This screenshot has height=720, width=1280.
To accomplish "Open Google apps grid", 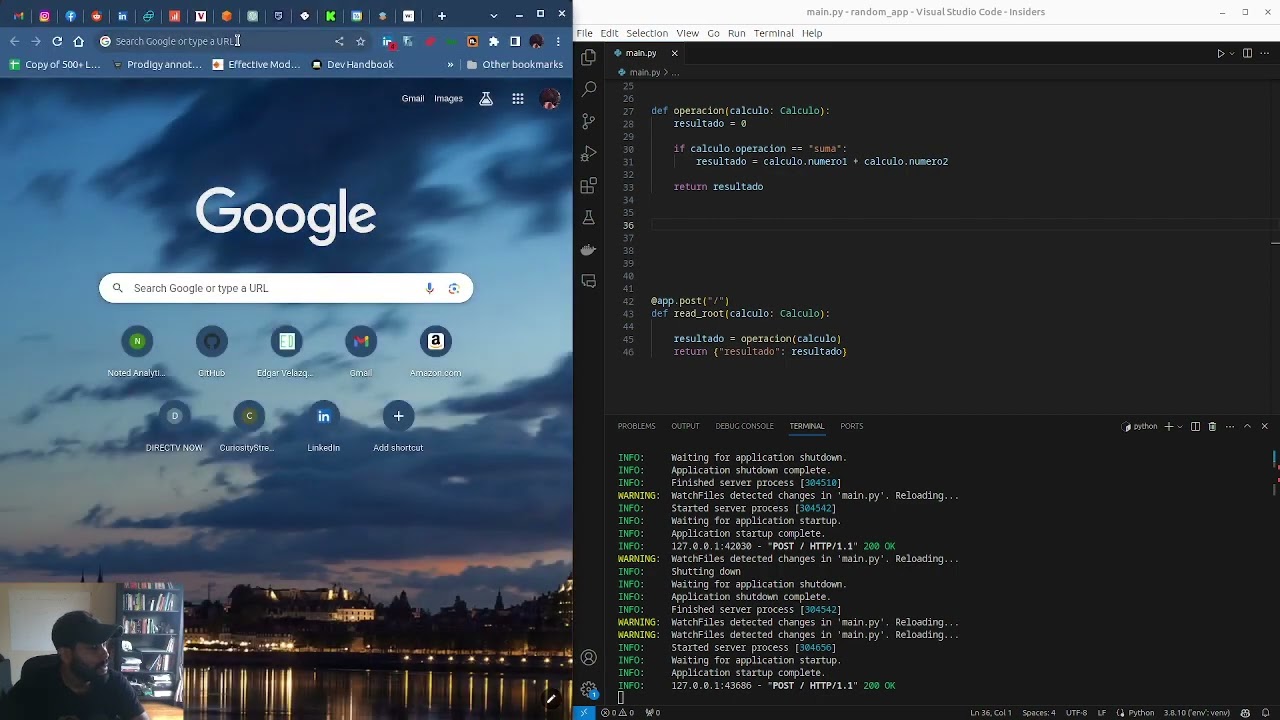I will coord(518,99).
